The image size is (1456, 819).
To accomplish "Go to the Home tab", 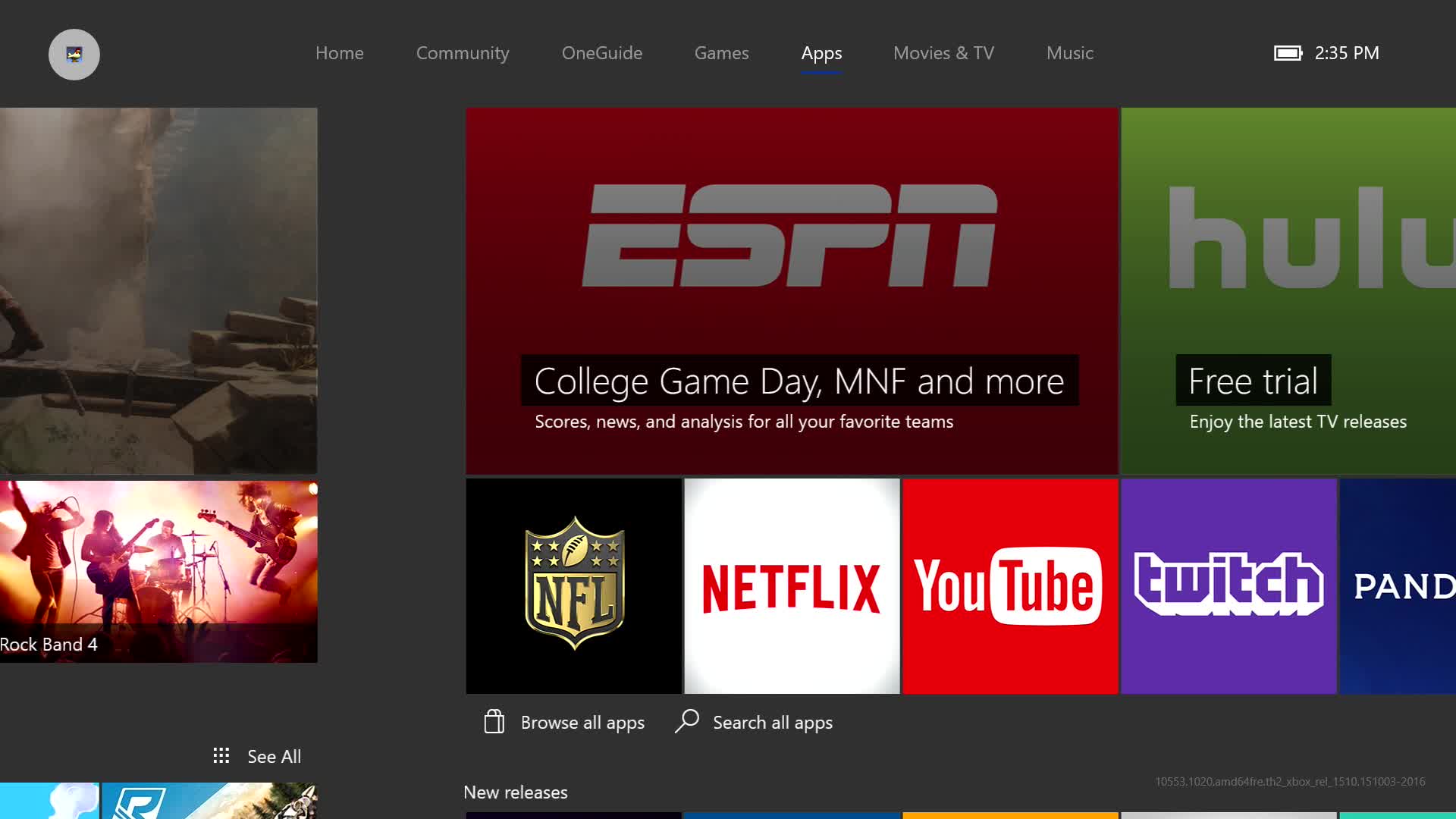I will [x=340, y=53].
